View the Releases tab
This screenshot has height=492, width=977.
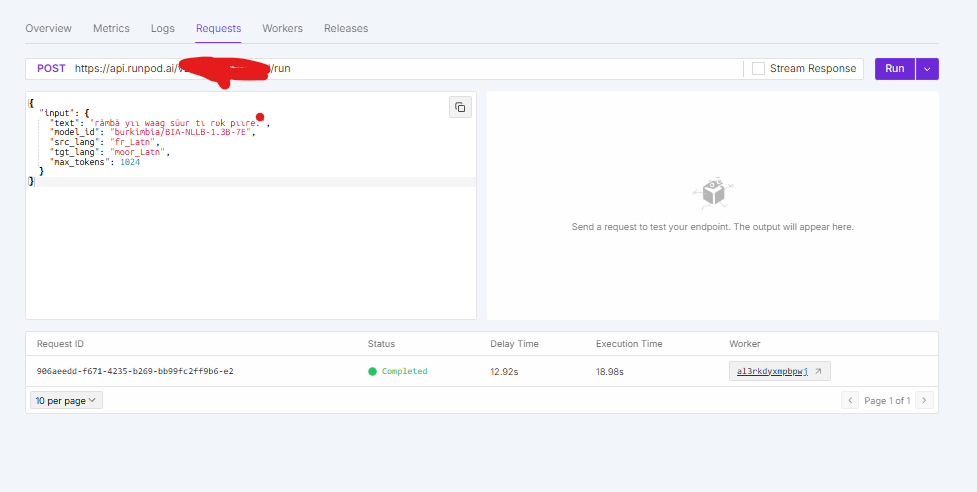click(346, 28)
